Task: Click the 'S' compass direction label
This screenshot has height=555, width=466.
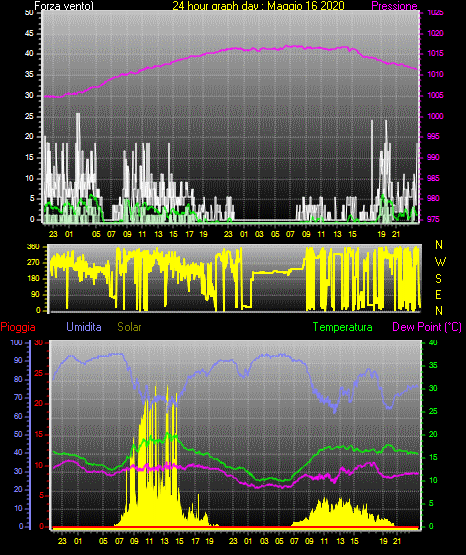Action: (438, 279)
